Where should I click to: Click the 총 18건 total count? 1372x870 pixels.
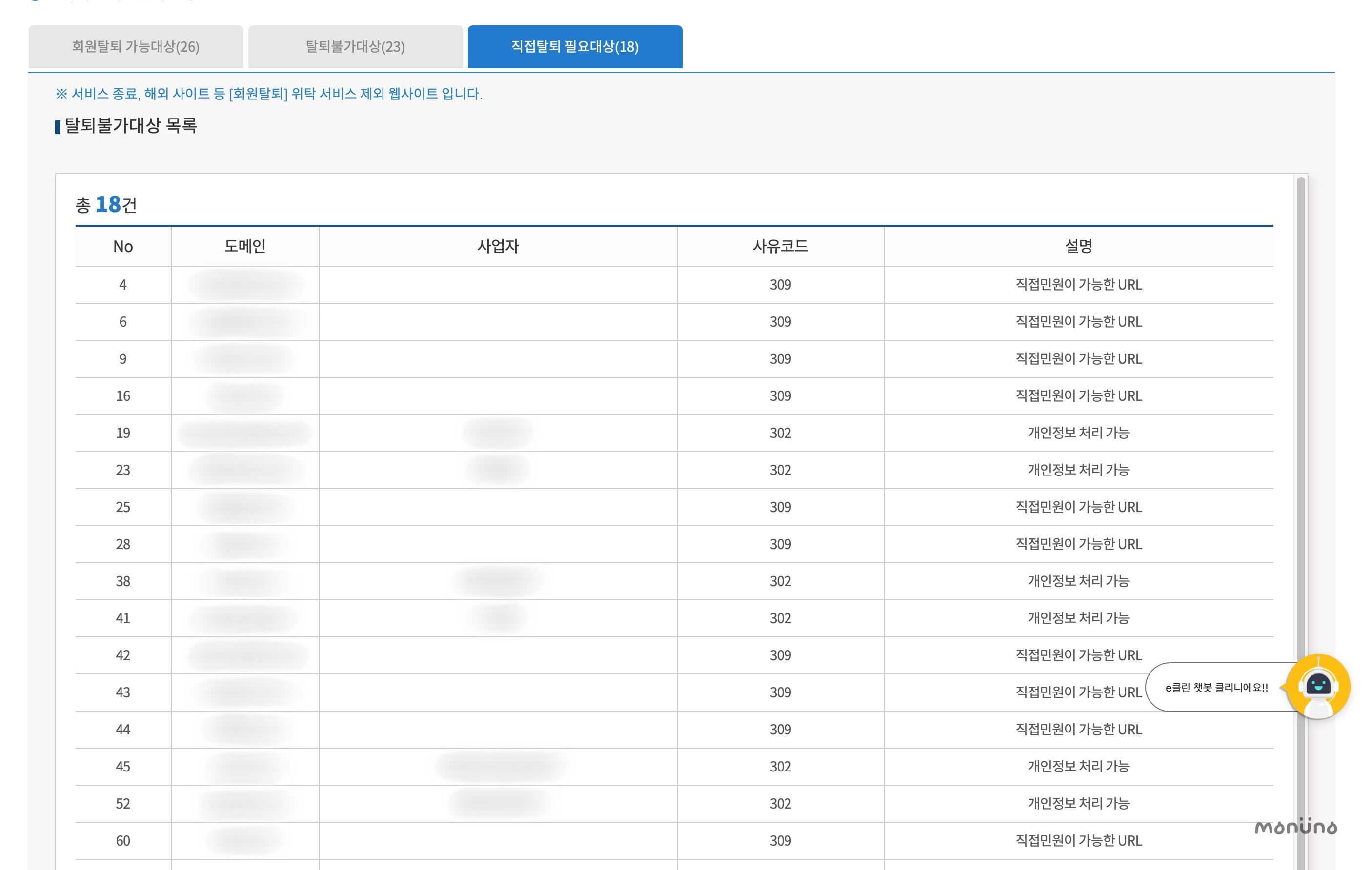click(x=106, y=204)
